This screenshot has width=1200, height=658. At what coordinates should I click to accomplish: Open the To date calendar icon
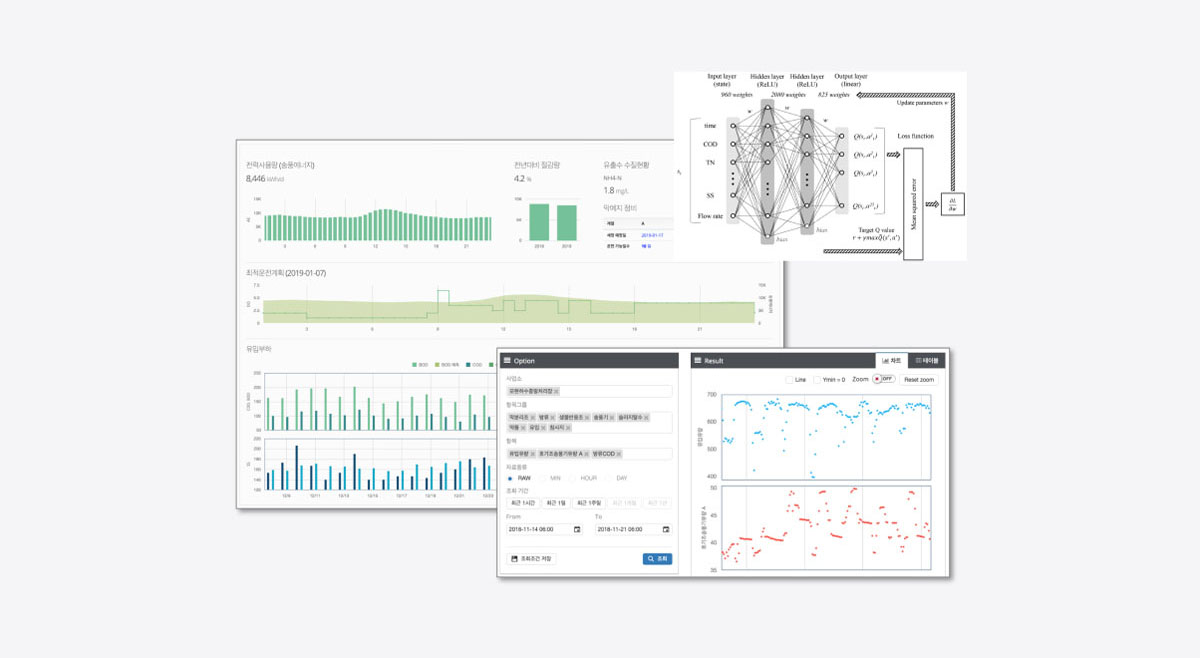pos(666,529)
